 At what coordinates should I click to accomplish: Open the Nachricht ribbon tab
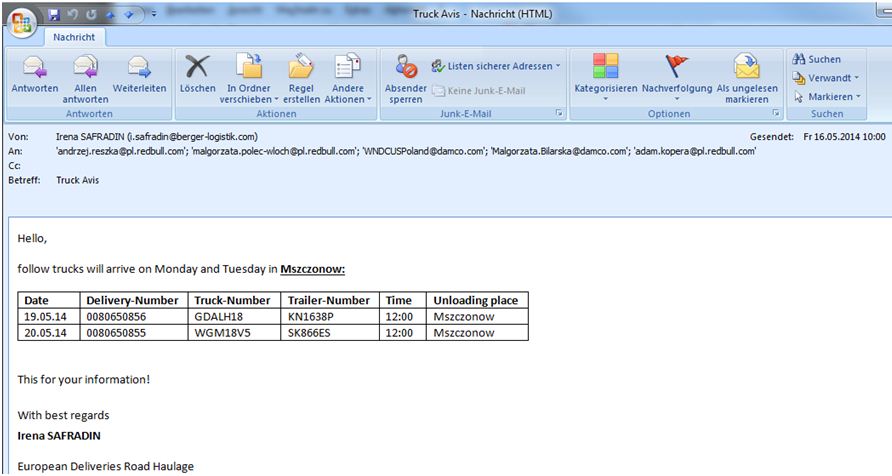point(74,37)
